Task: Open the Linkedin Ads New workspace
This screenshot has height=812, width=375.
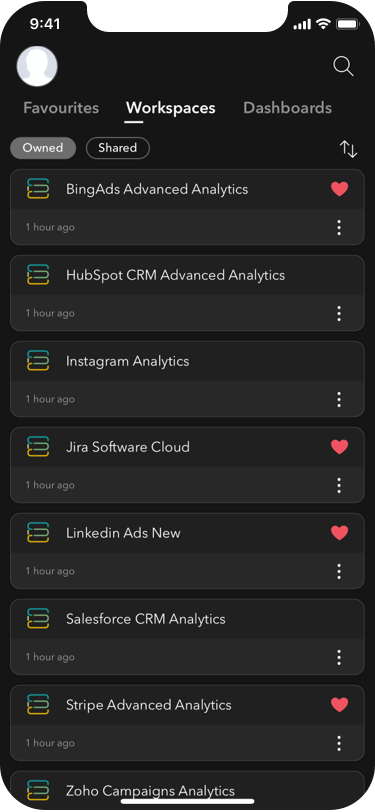Action: (x=188, y=551)
